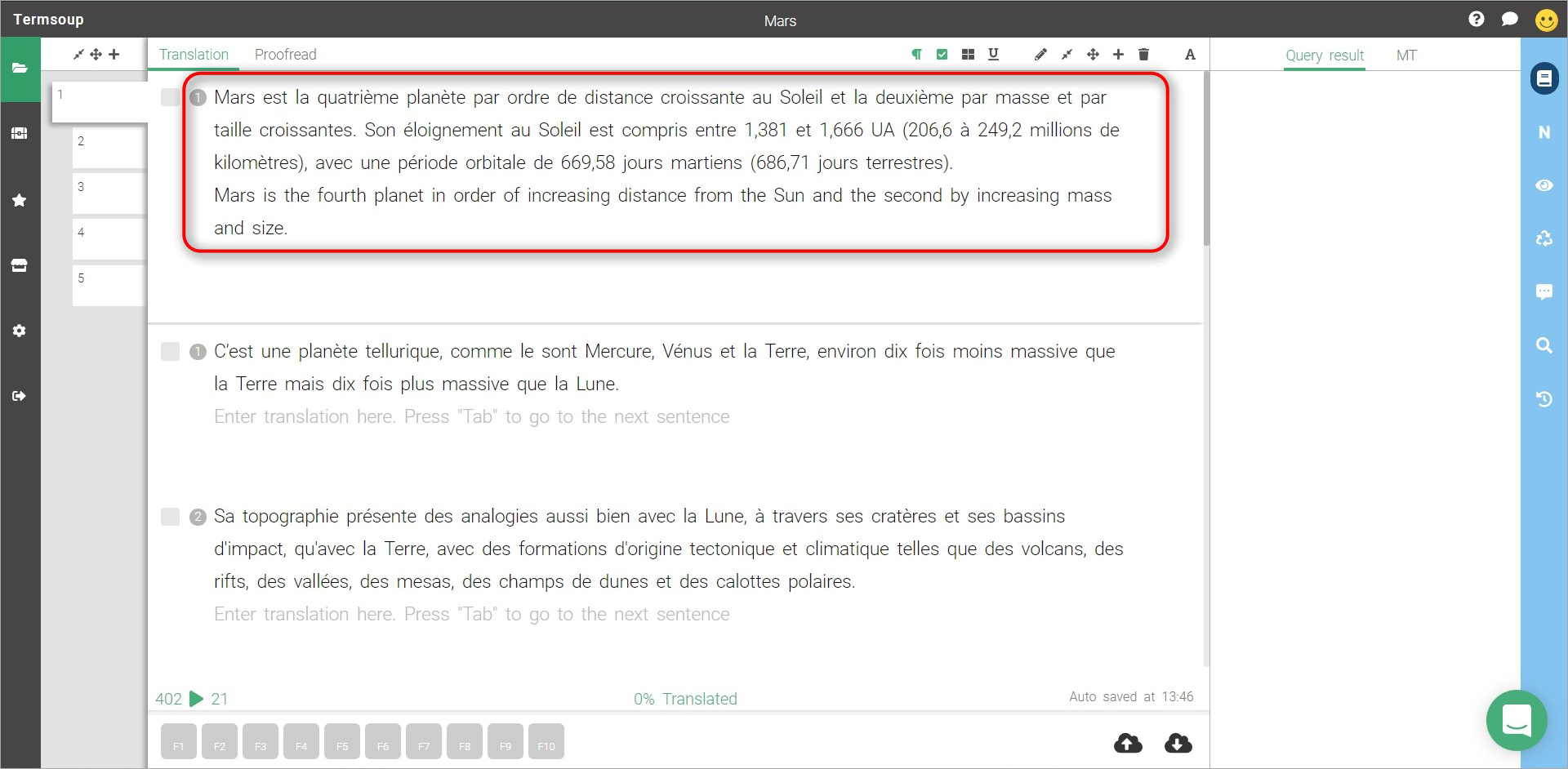
Task: Switch to the Translation tab
Action: (194, 55)
